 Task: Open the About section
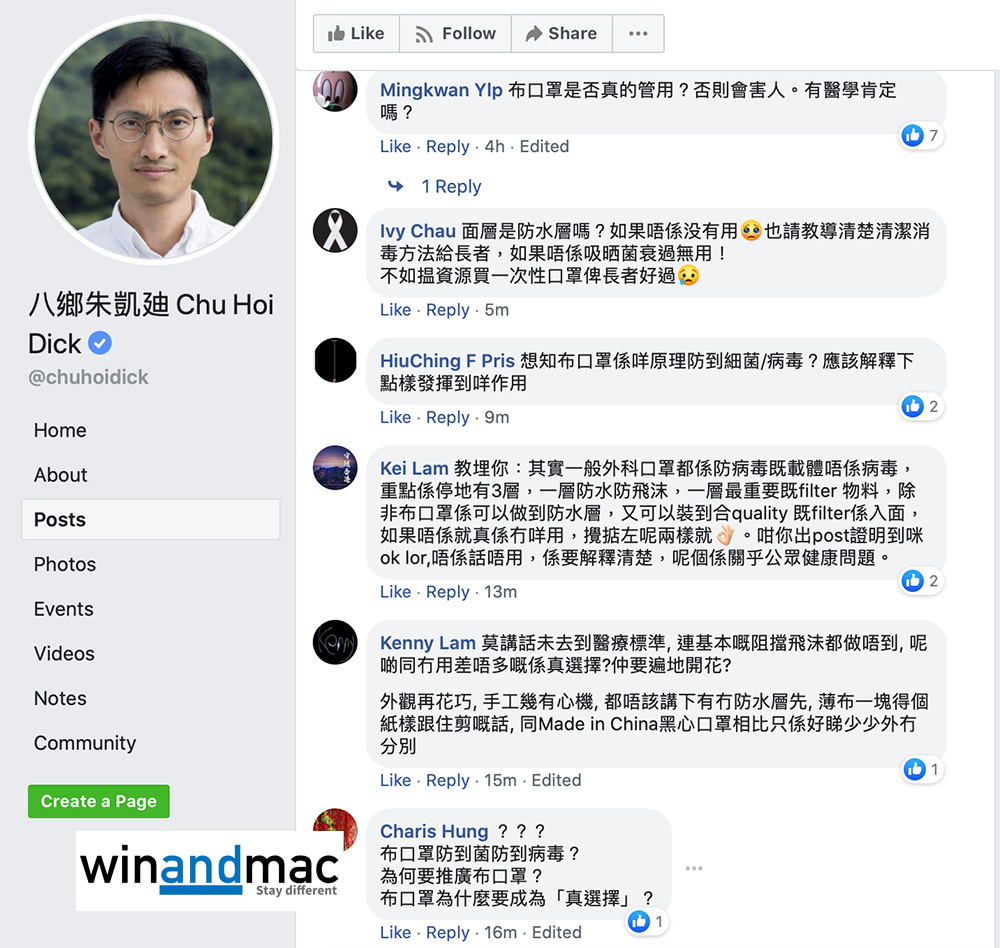pyautogui.click(x=61, y=475)
